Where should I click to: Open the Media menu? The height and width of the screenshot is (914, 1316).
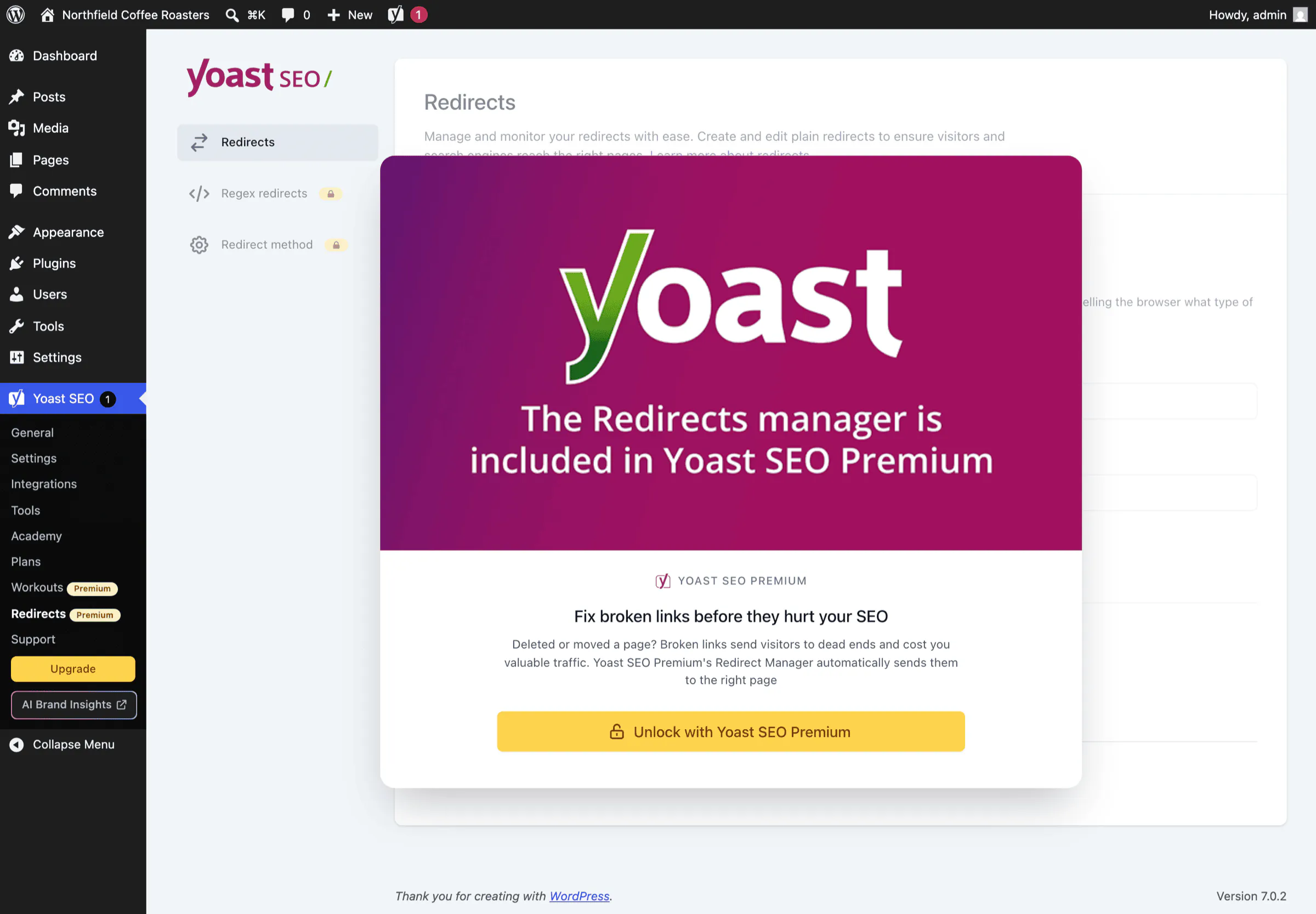coord(73,128)
